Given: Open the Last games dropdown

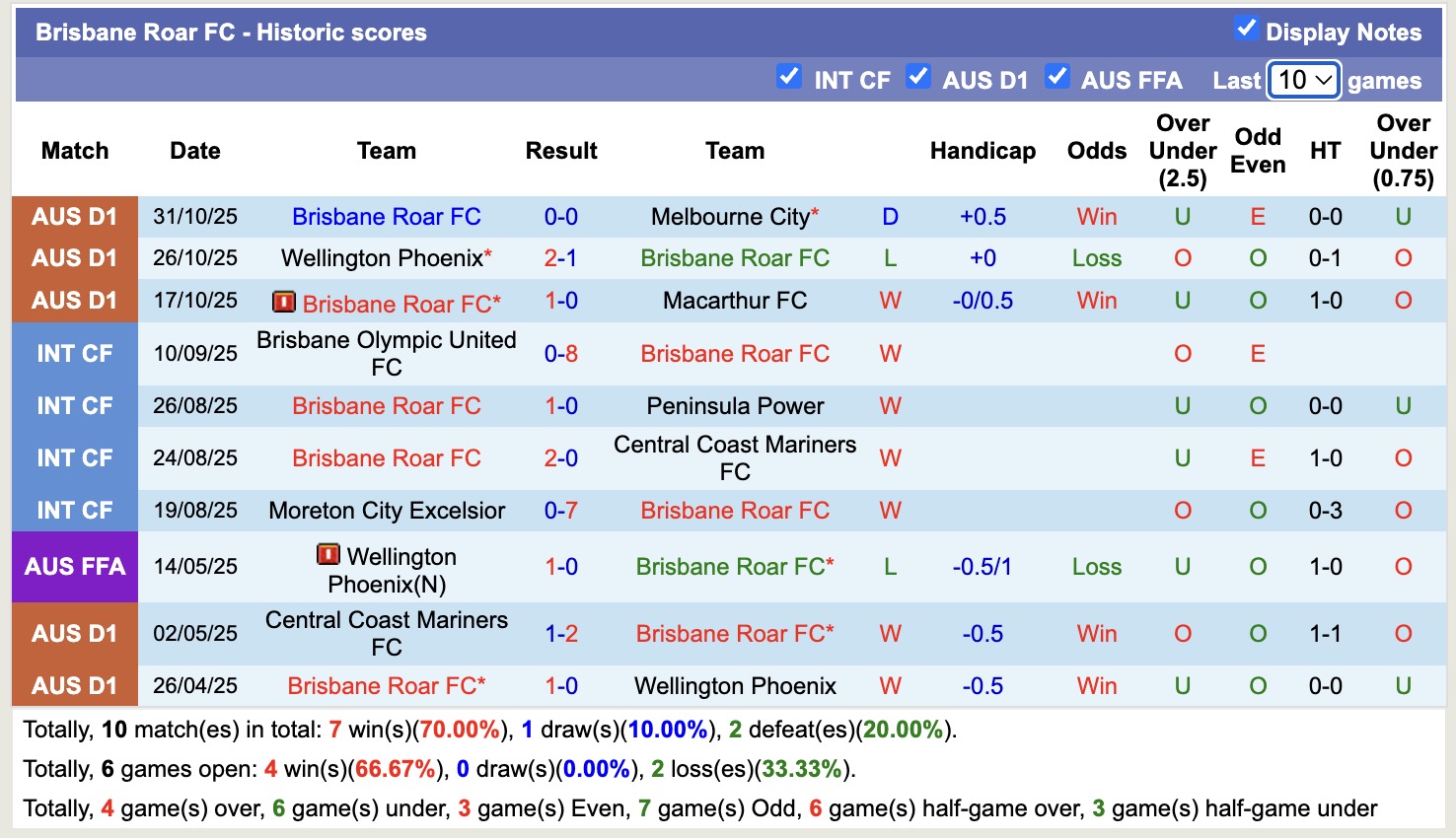Looking at the screenshot, I should 1302,79.
